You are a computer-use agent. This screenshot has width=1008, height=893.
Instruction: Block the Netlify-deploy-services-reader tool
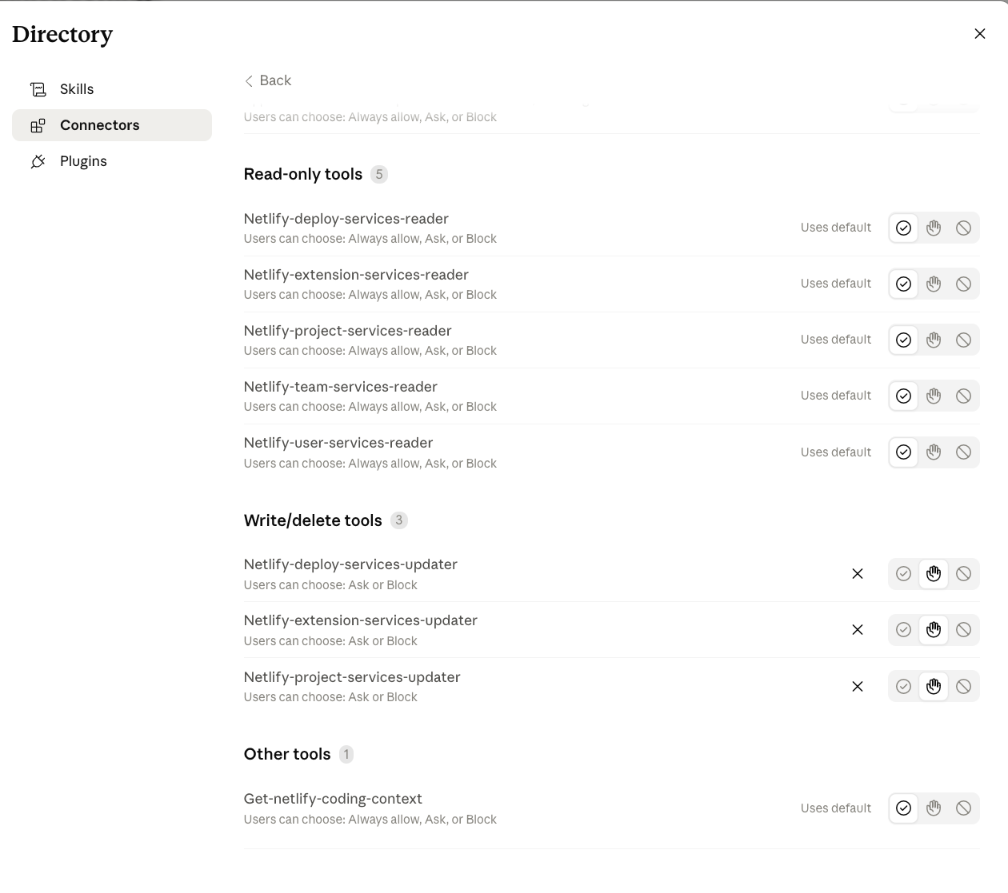pos(963,228)
